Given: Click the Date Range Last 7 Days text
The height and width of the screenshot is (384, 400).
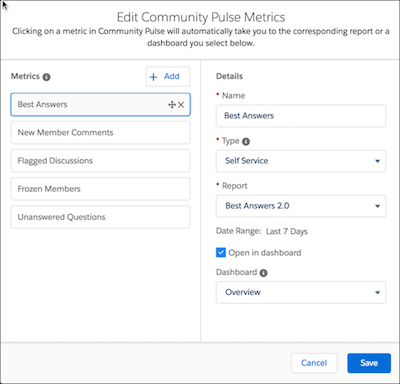Looking at the screenshot, I should point(262,231).
